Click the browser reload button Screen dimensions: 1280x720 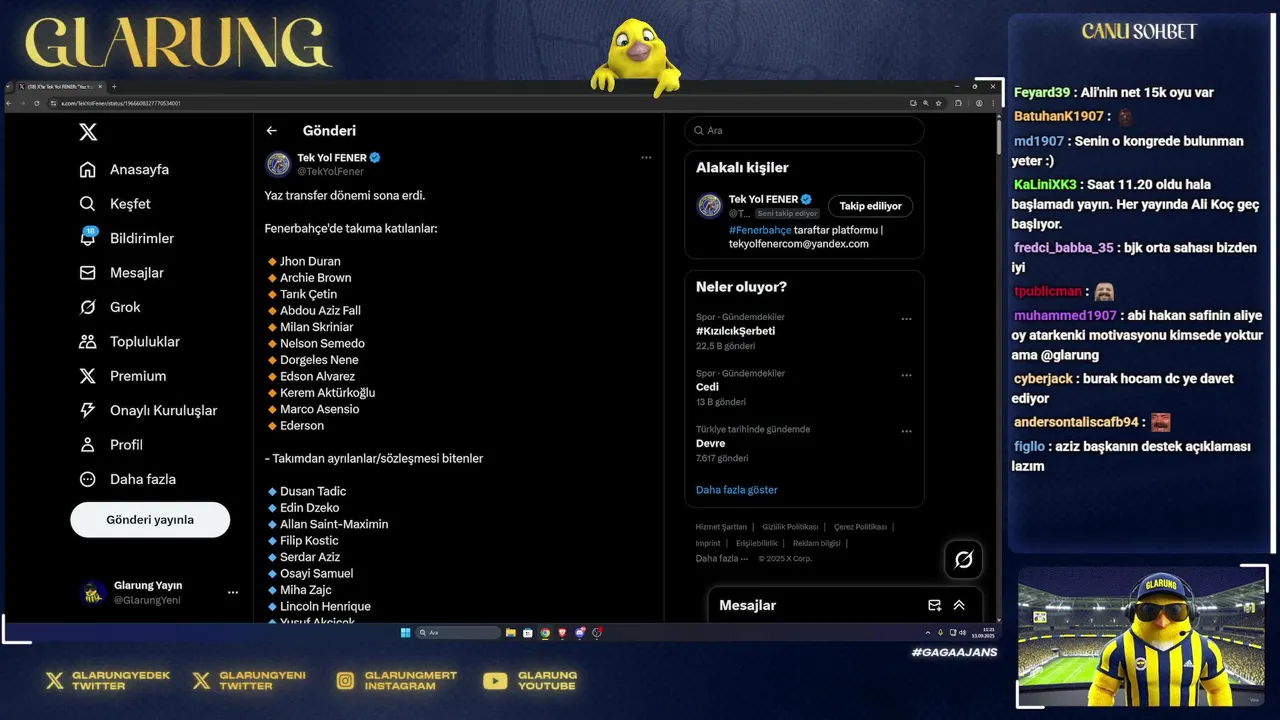37,103
